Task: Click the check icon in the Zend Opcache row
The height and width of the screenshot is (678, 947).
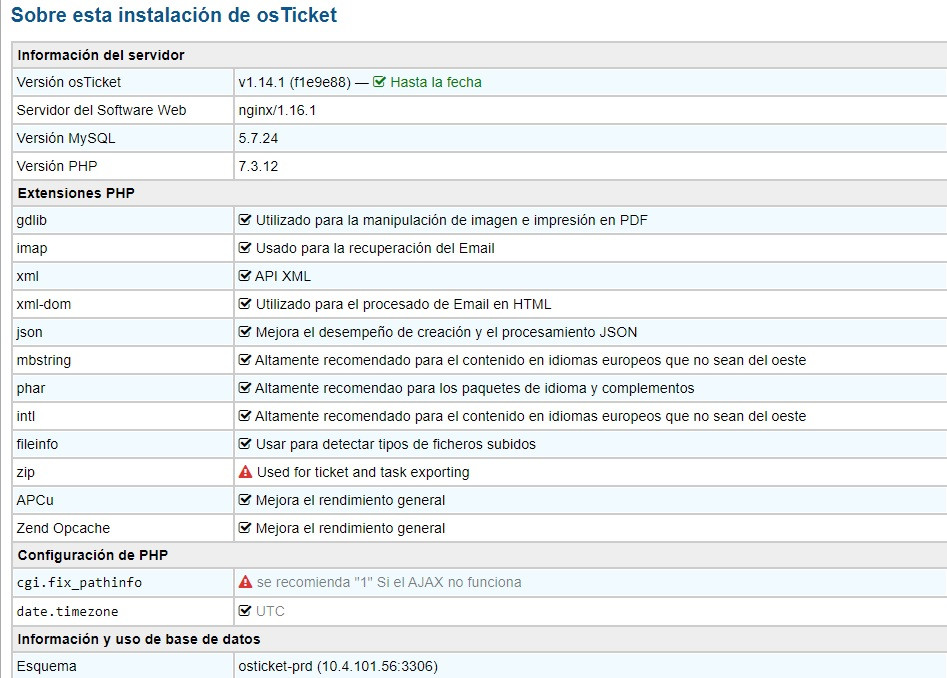Action: click(245, 528)
